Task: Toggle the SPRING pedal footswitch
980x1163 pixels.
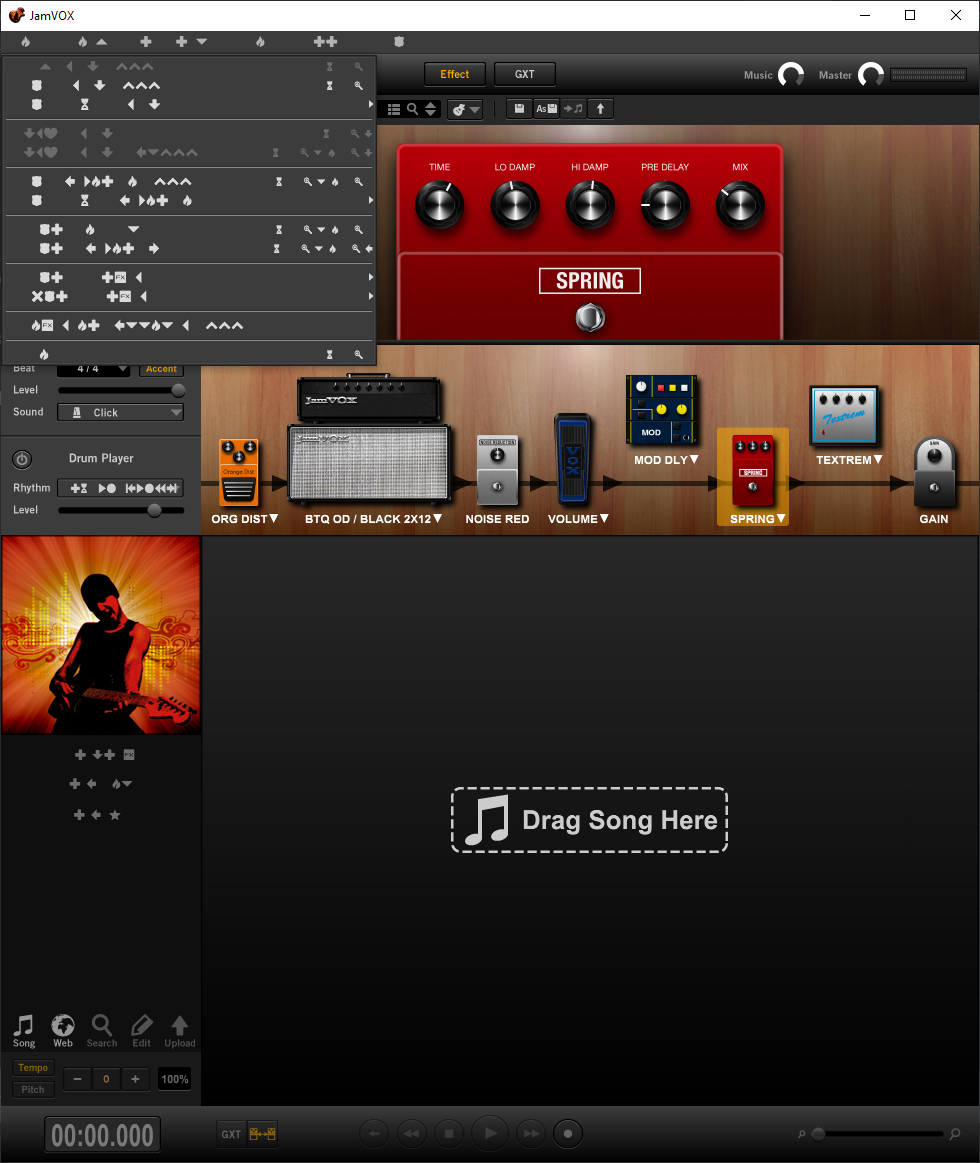Action: 590,317
